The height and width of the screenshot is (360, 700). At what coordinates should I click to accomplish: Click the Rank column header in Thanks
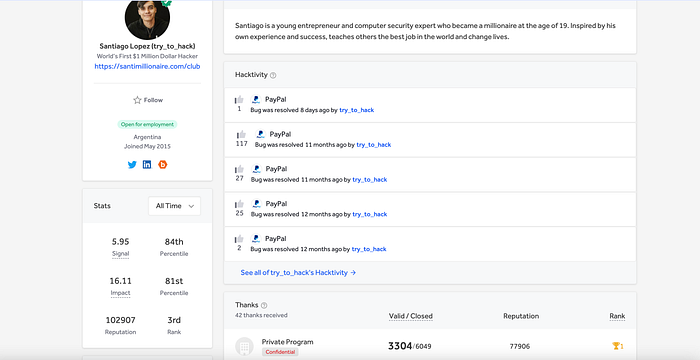pos(617,316)
